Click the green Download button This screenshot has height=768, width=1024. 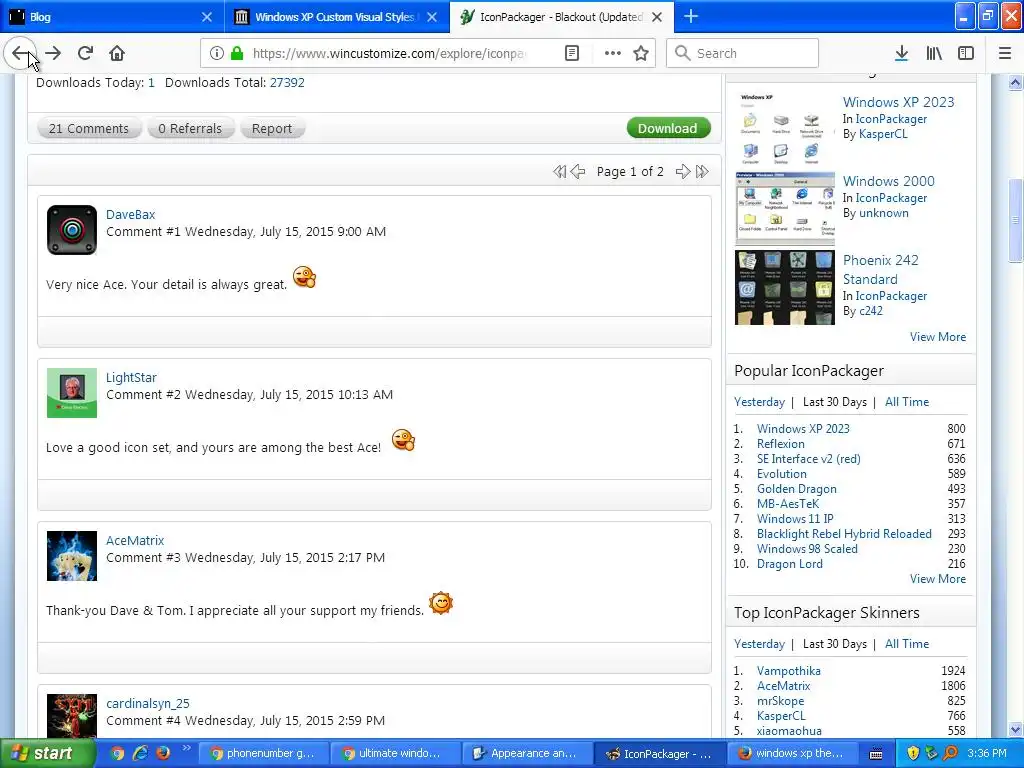point(668,128)
